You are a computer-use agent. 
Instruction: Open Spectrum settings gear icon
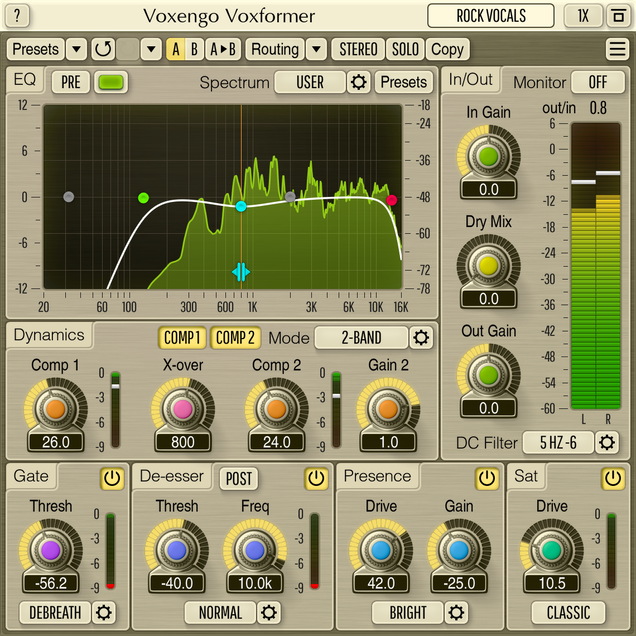point(359,82)
